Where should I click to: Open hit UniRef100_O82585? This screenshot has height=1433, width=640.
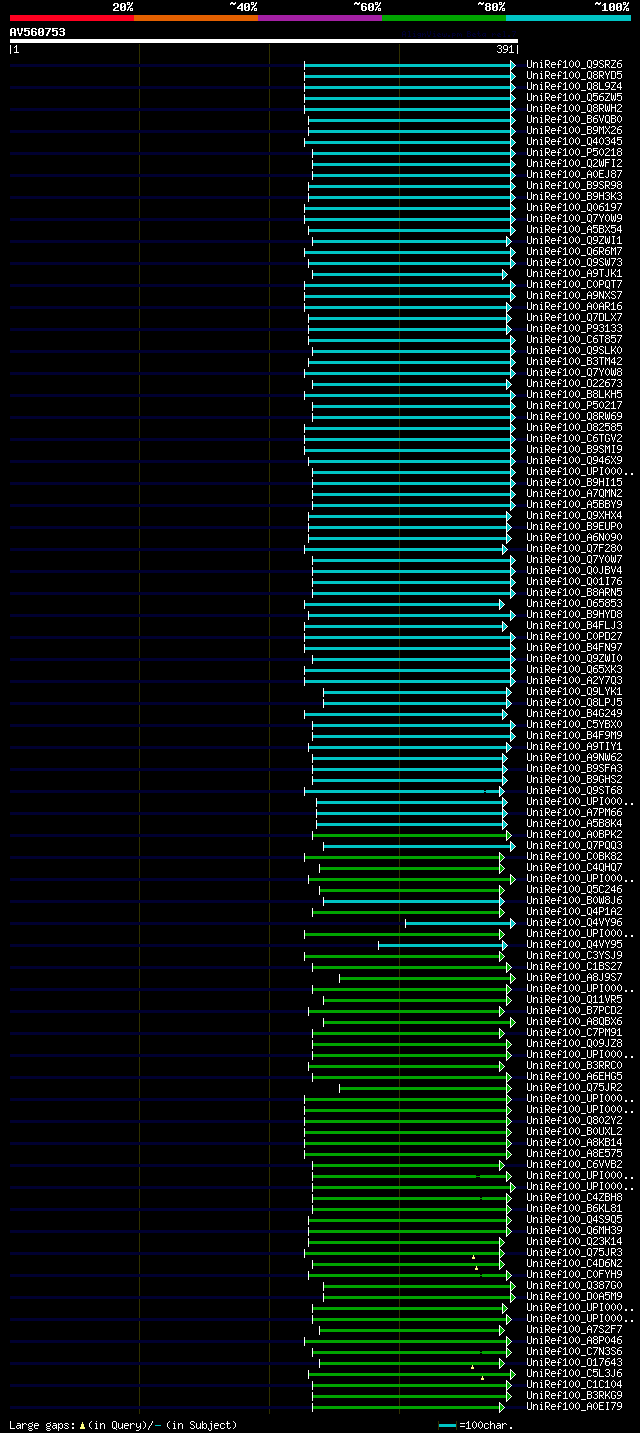pyautogui.click(x=575, y=427)
